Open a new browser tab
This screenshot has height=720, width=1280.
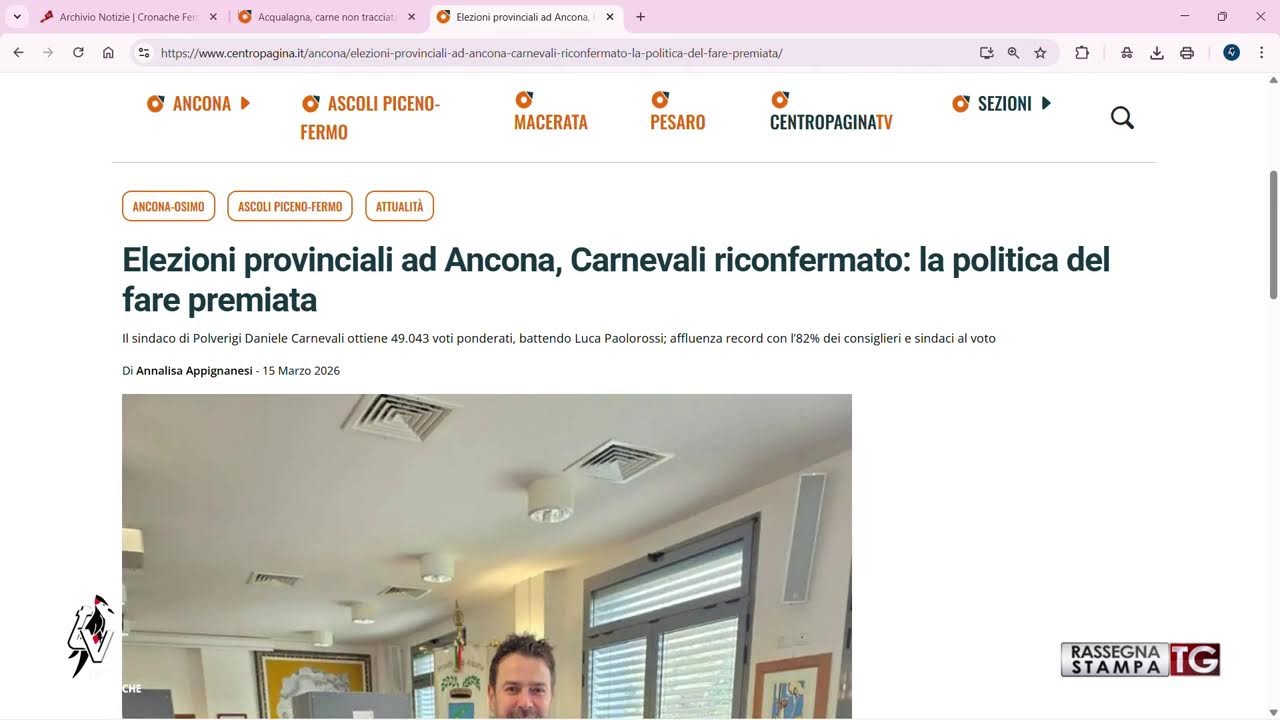640,17
